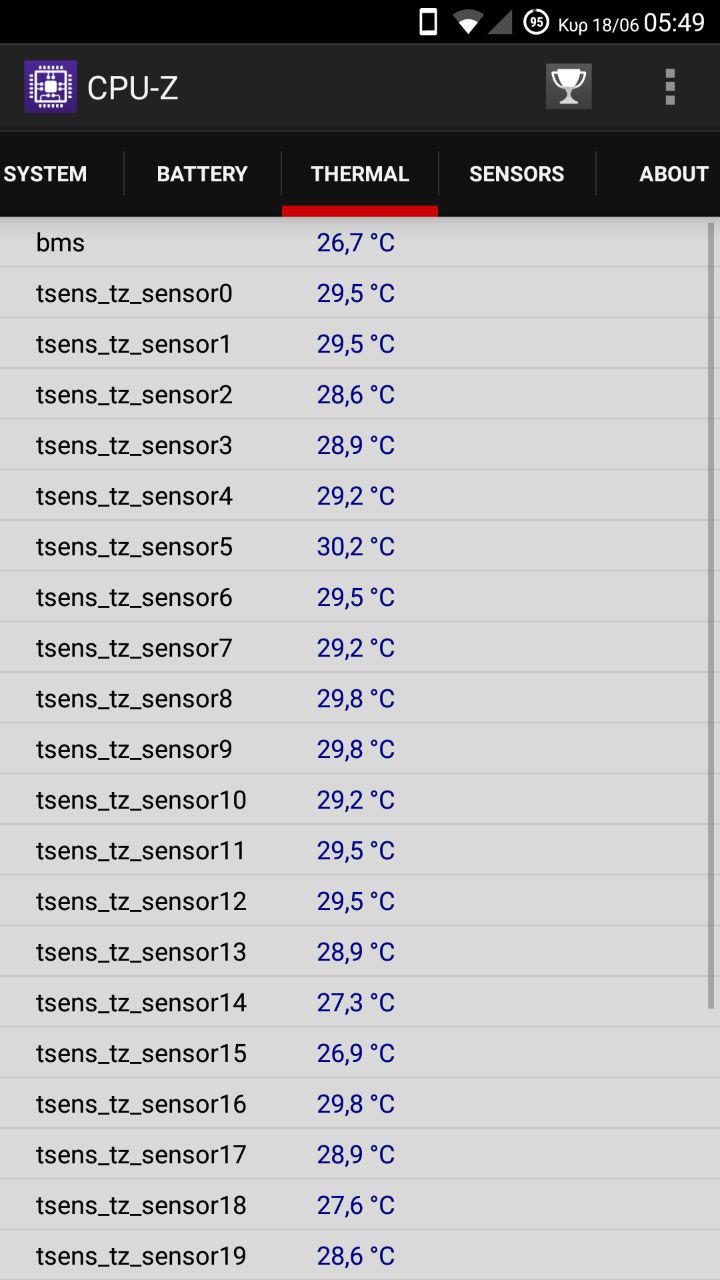Screen dimensions: 720x1280
Task: Open the trophy benchmark icon
Action: pyautogui.click(x=568, y=87)
